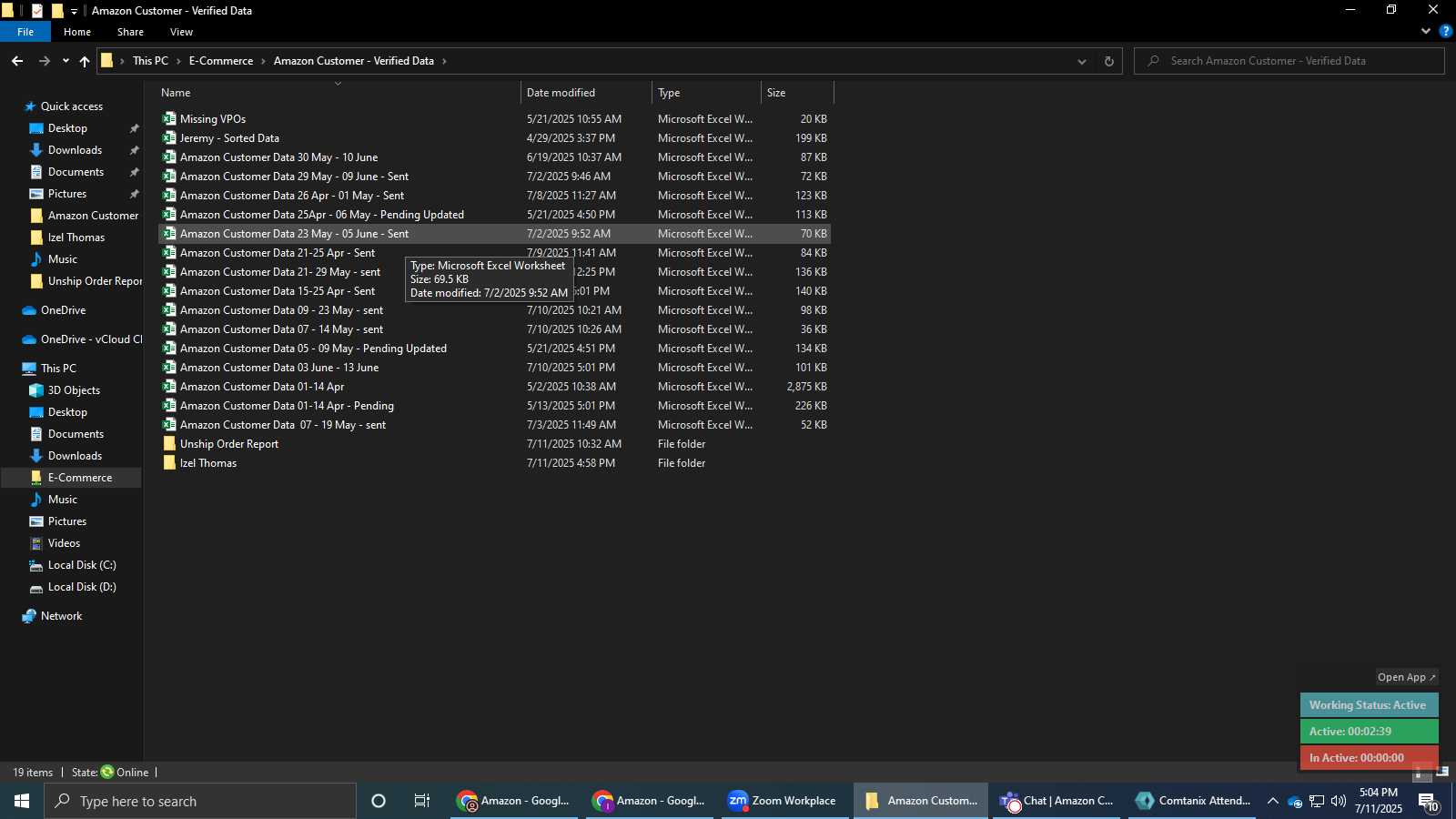Open 3D Objects in sidebar
The image size is (1456, 819).
(36, 390)
